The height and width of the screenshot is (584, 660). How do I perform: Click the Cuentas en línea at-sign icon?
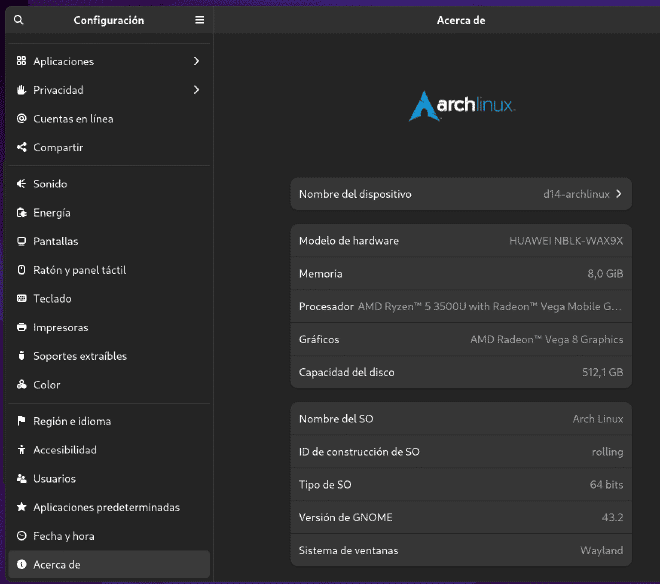[x=21, y=118]
